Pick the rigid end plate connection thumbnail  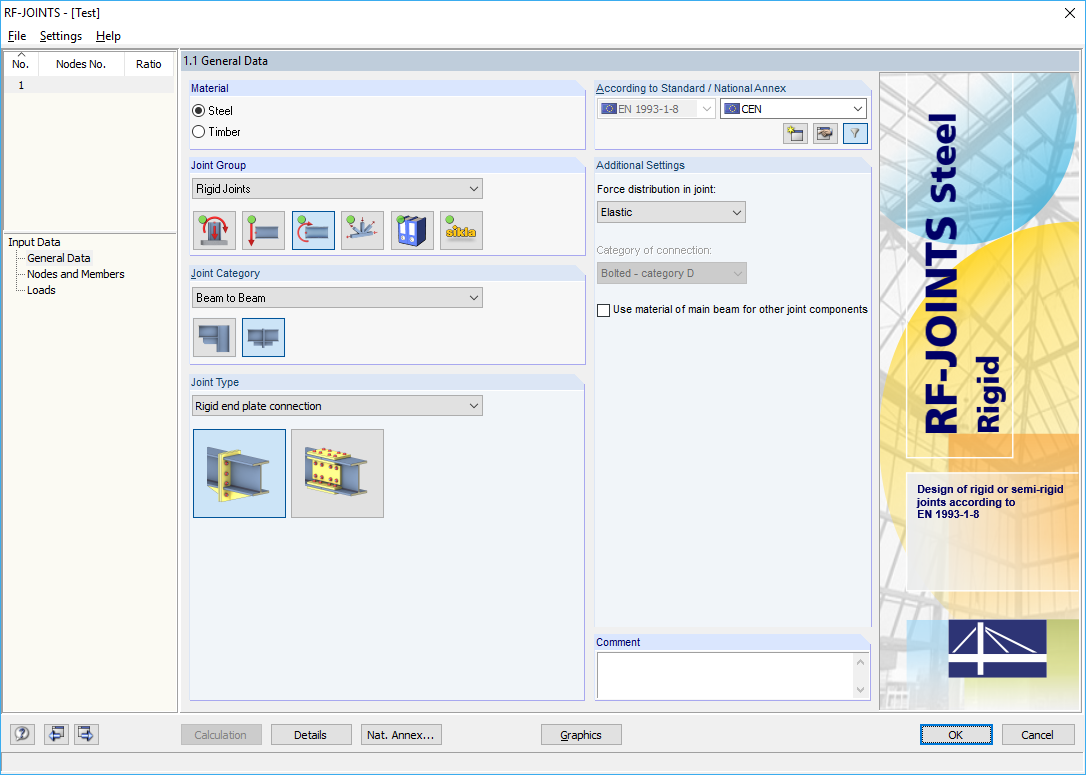(240, 474)
